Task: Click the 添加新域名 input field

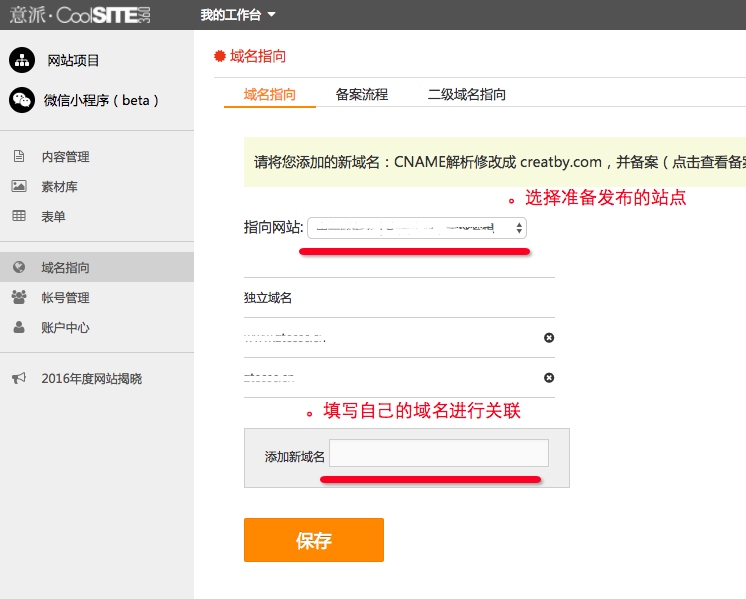Action: click(439, 453)
